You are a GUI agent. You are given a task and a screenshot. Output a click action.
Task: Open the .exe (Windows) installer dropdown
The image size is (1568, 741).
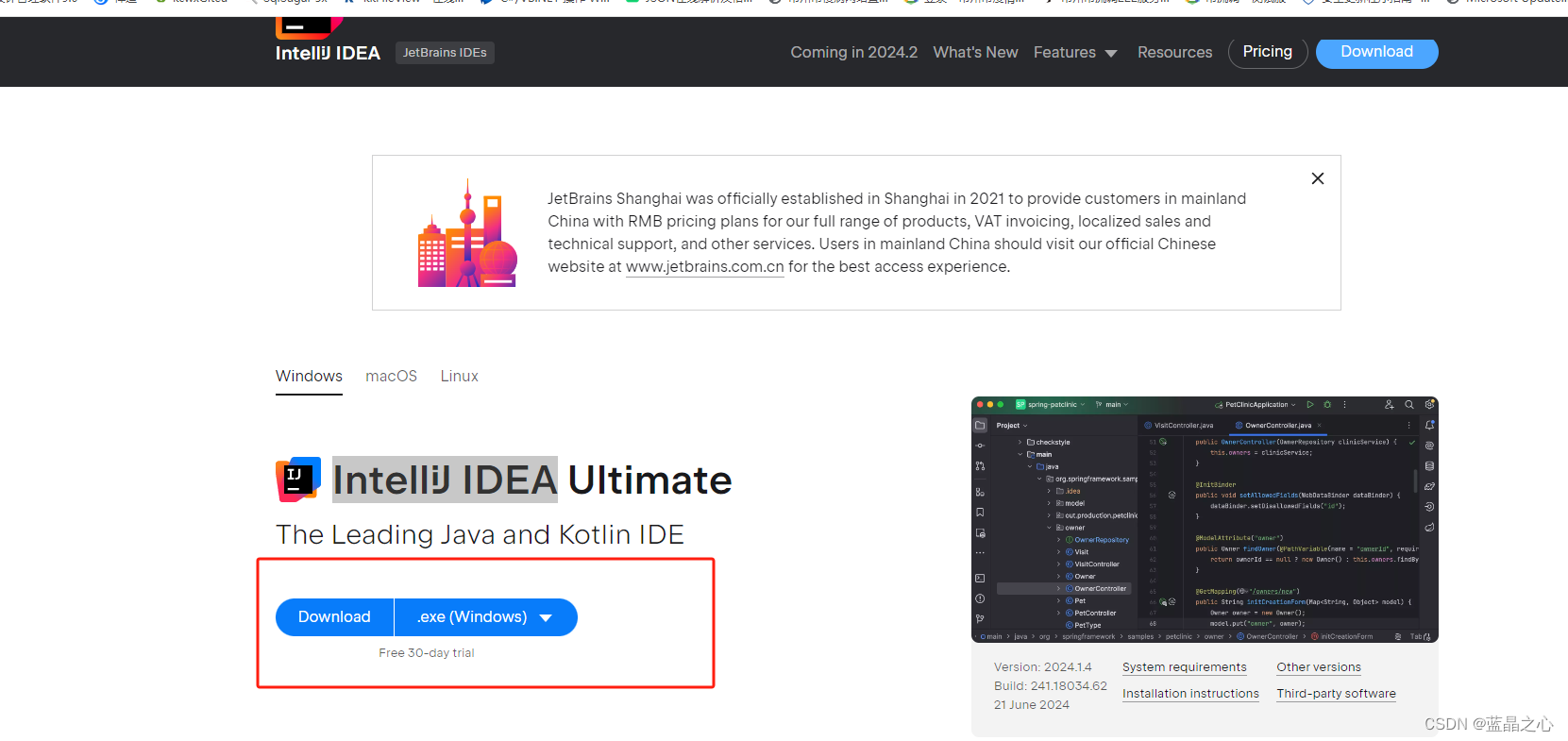point(485,617)
